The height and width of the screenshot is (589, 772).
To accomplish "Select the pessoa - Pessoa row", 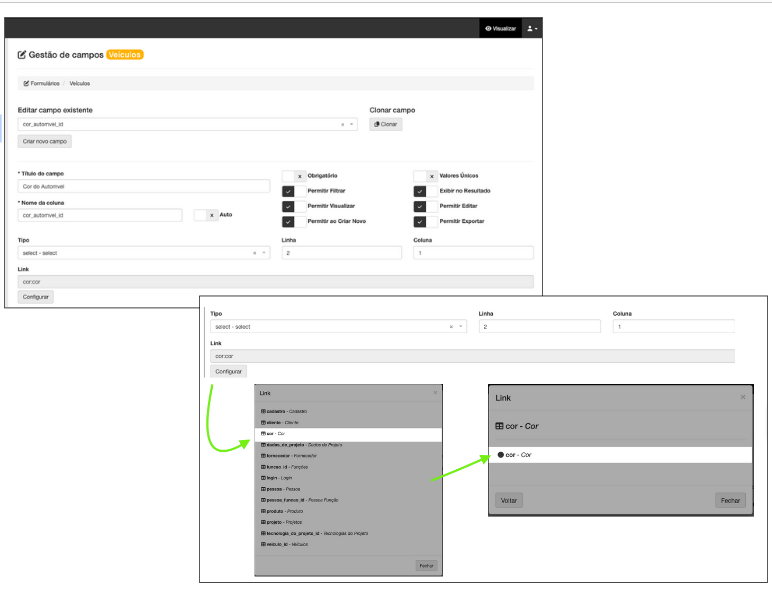I will coord(348,489).
